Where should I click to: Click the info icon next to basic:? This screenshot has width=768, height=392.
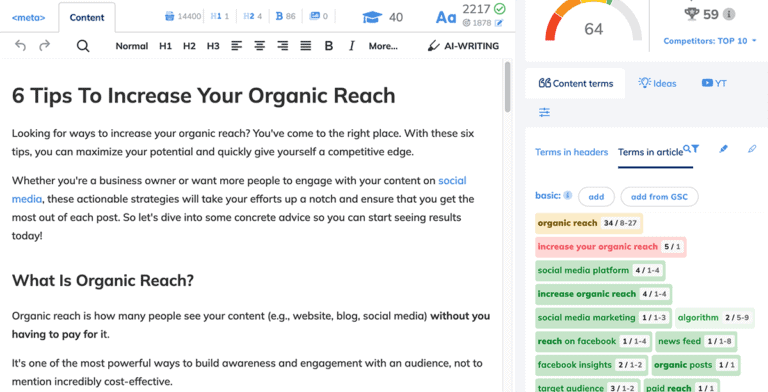tap(568, 195)
